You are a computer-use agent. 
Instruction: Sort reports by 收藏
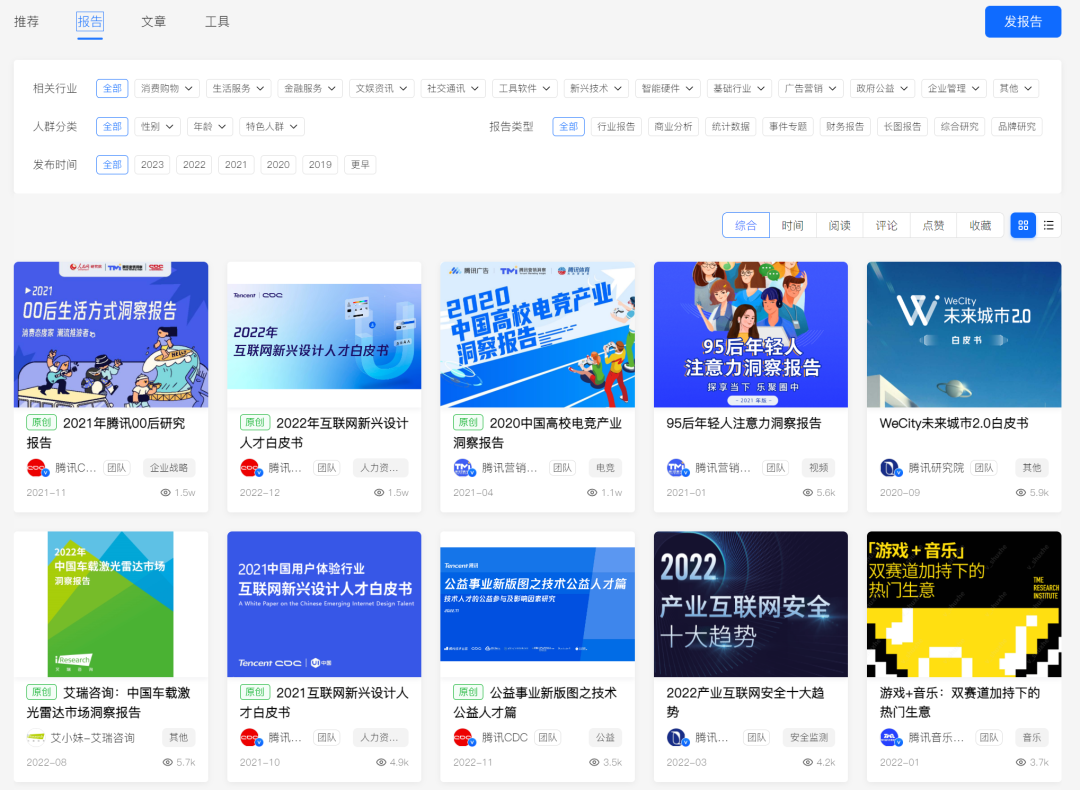(x=980, y=225)
